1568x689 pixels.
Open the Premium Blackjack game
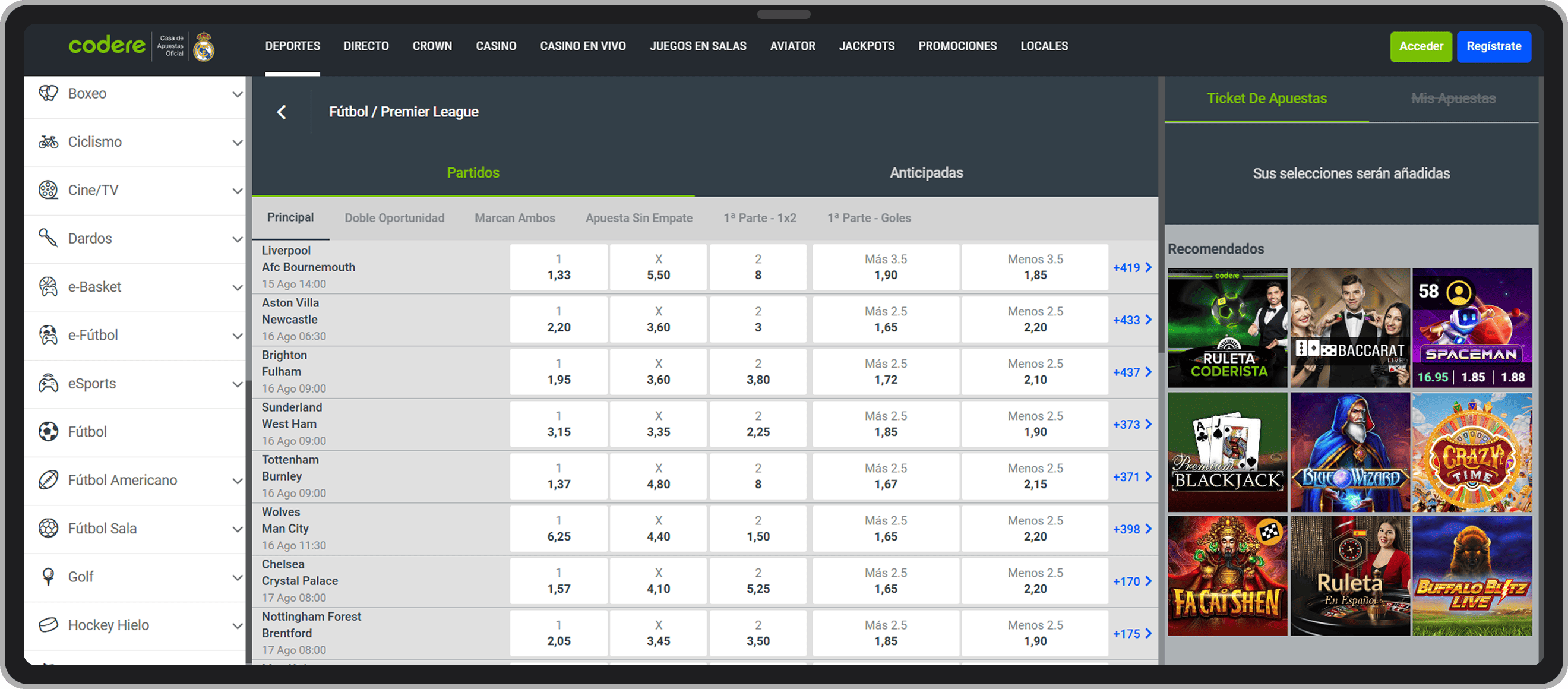point(1227,451)
